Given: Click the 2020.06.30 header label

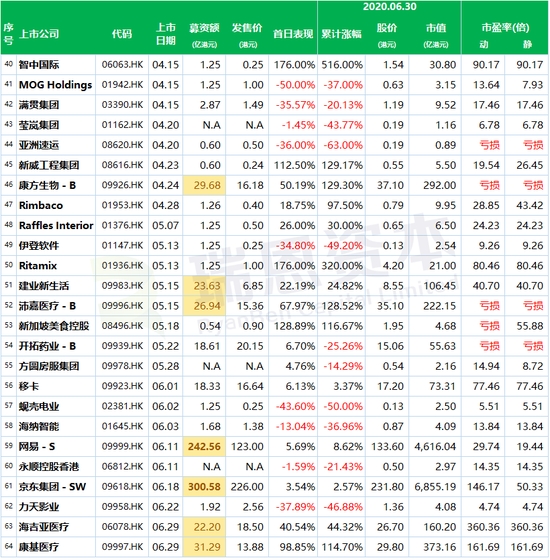Looking at the screenshot, I should click(390, 7).
